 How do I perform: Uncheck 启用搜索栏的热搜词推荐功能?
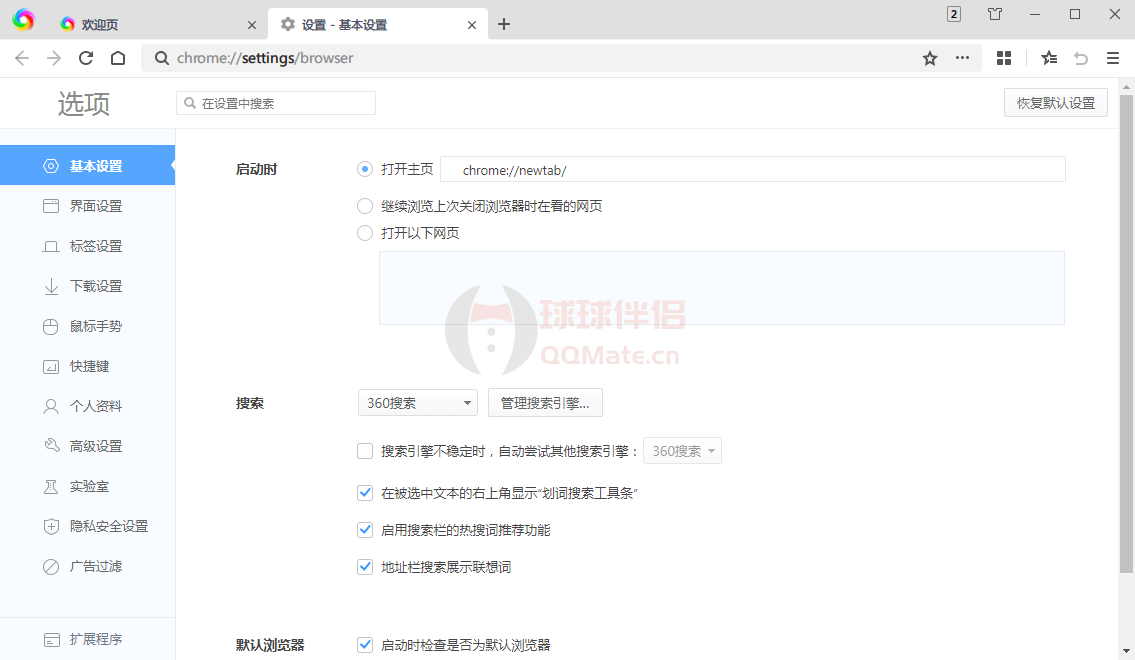[365, 530]
